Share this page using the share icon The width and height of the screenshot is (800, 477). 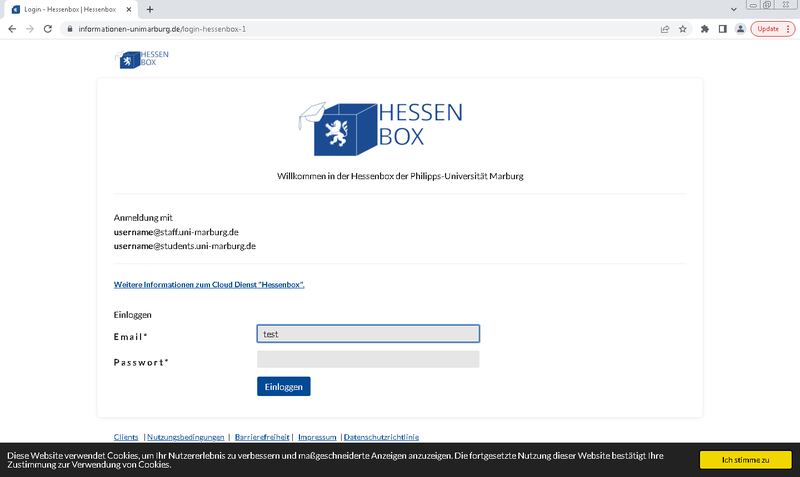coord(665,29)
